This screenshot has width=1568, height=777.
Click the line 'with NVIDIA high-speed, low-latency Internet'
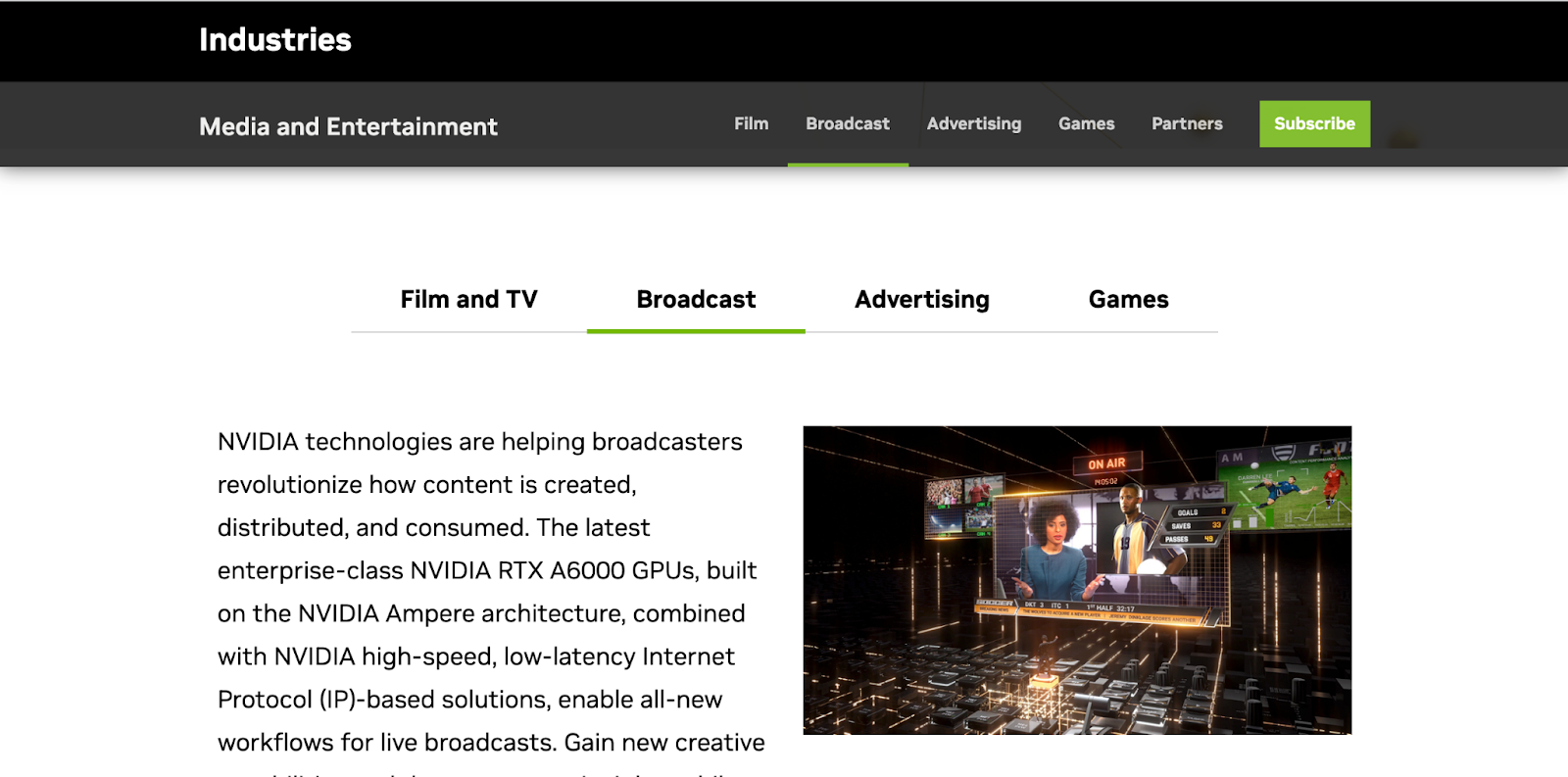click(x=476, y=656)
